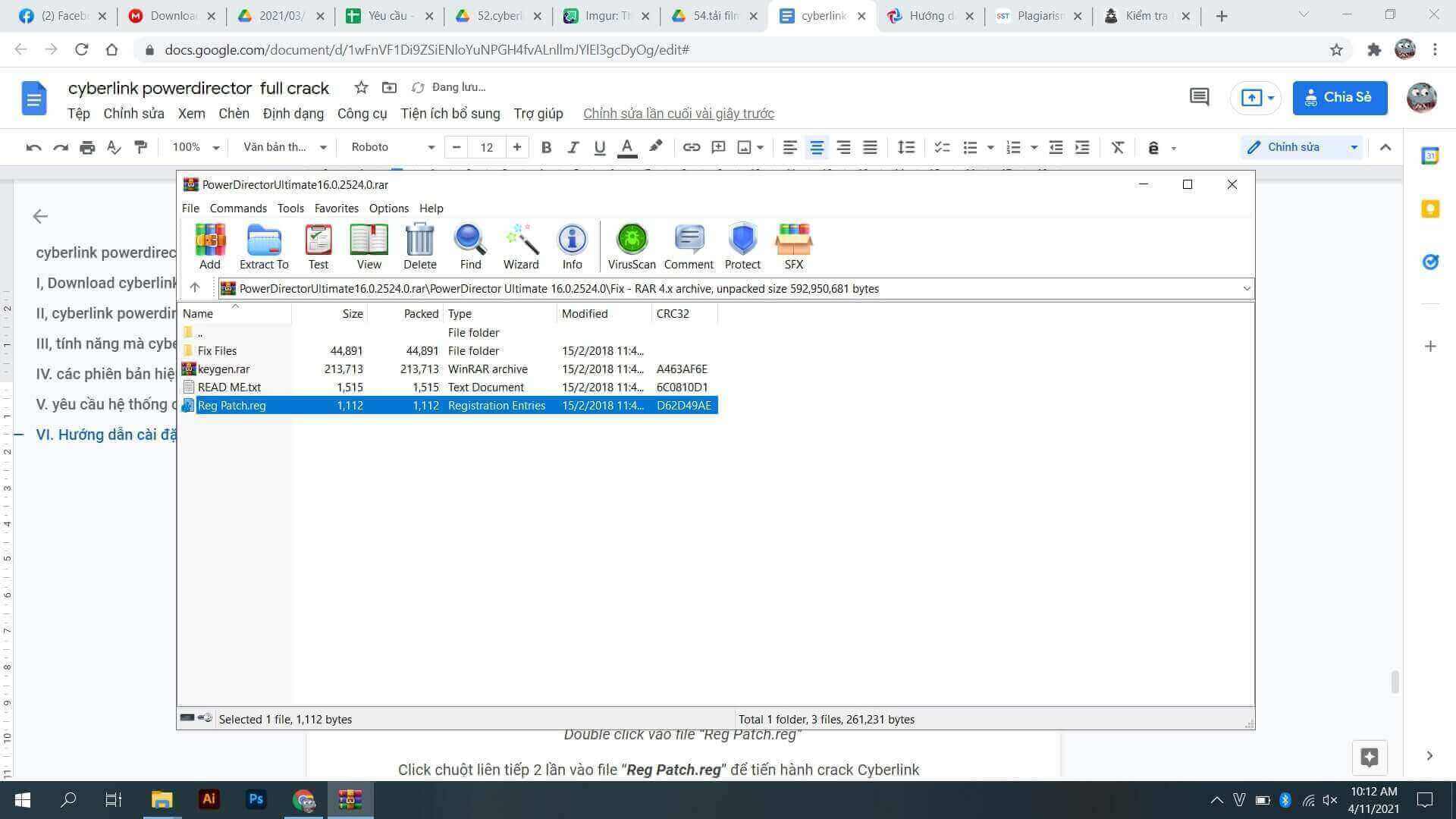The height and width of the screenshot is (819, 1456).
Task: Click the font size input field
Action: 487,147
